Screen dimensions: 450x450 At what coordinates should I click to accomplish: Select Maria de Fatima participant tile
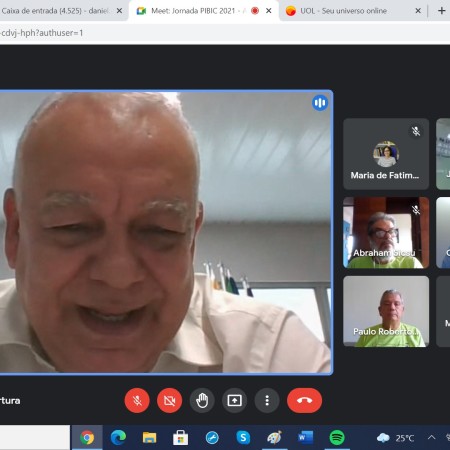(x=386, y=154)
